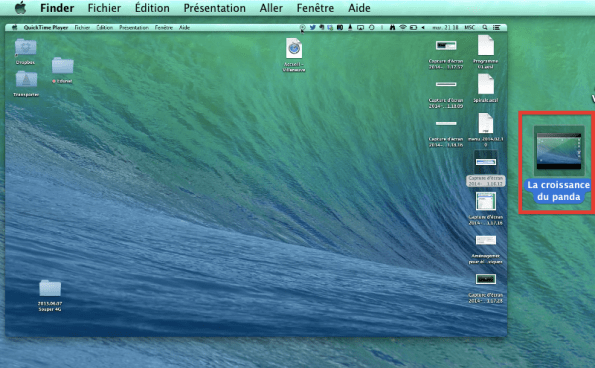Image resolution: width=595 pixels, height=368 pixels.
Task: Select the Programme document icon
Action: (486, 45)
